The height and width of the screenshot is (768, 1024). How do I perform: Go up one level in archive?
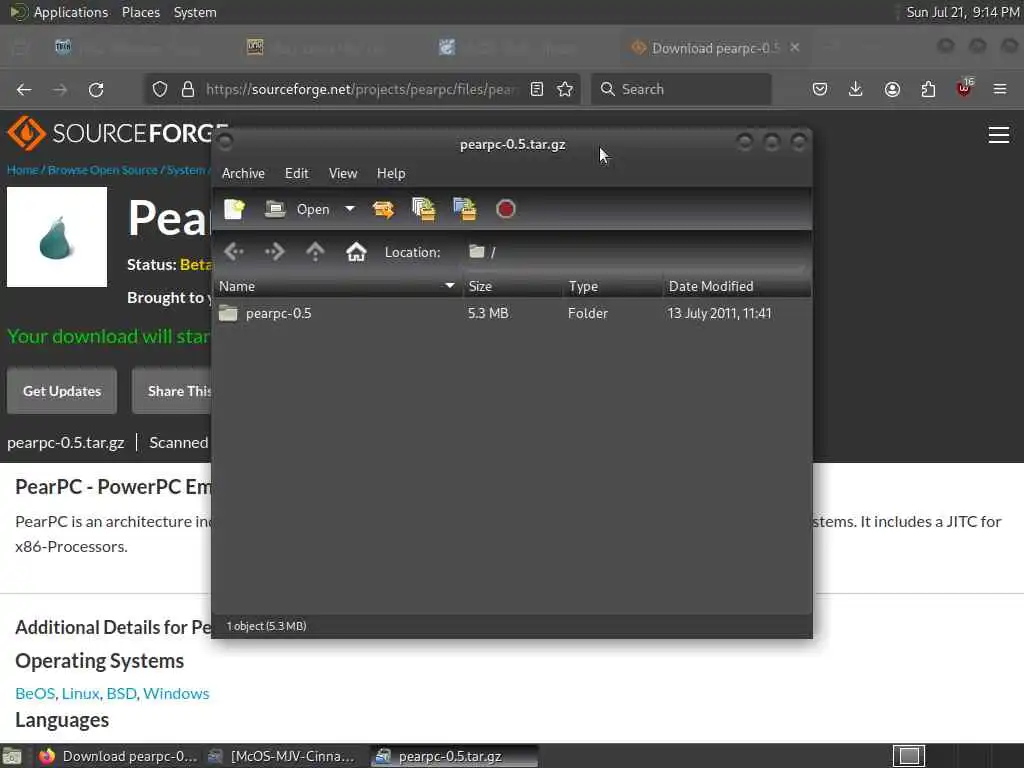[x=315, y=251]
